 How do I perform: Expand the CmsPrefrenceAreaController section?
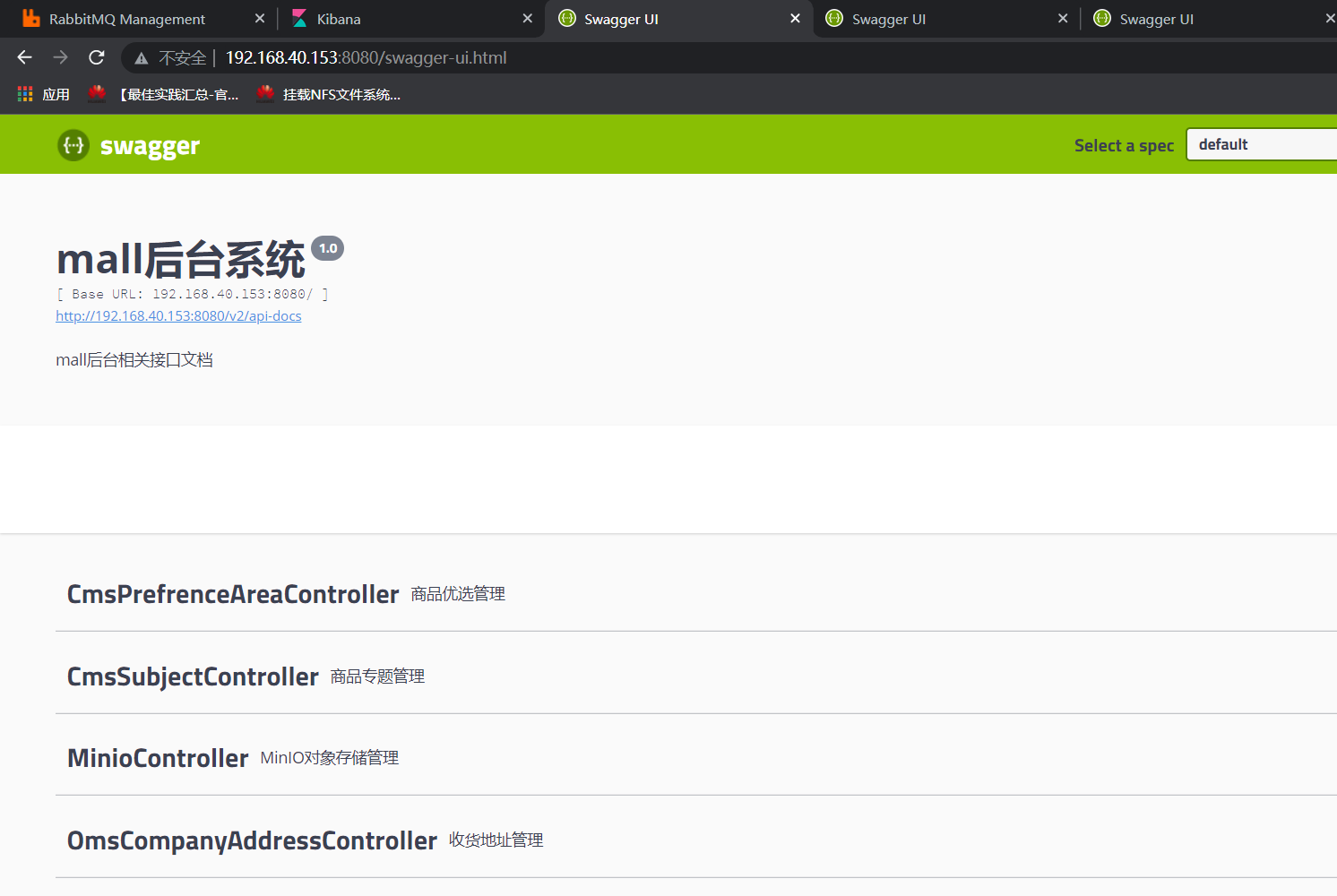pyautogui.click(x=233, y=593)
